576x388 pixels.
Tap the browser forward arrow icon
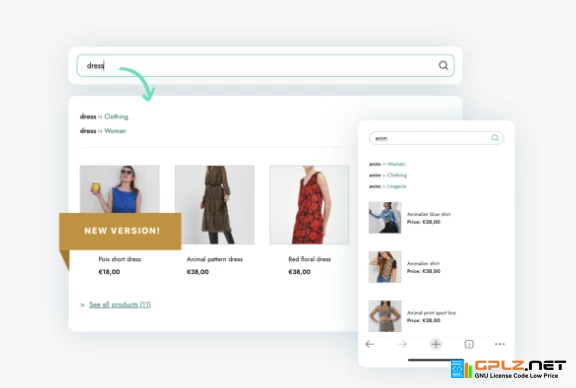point(403,344)
